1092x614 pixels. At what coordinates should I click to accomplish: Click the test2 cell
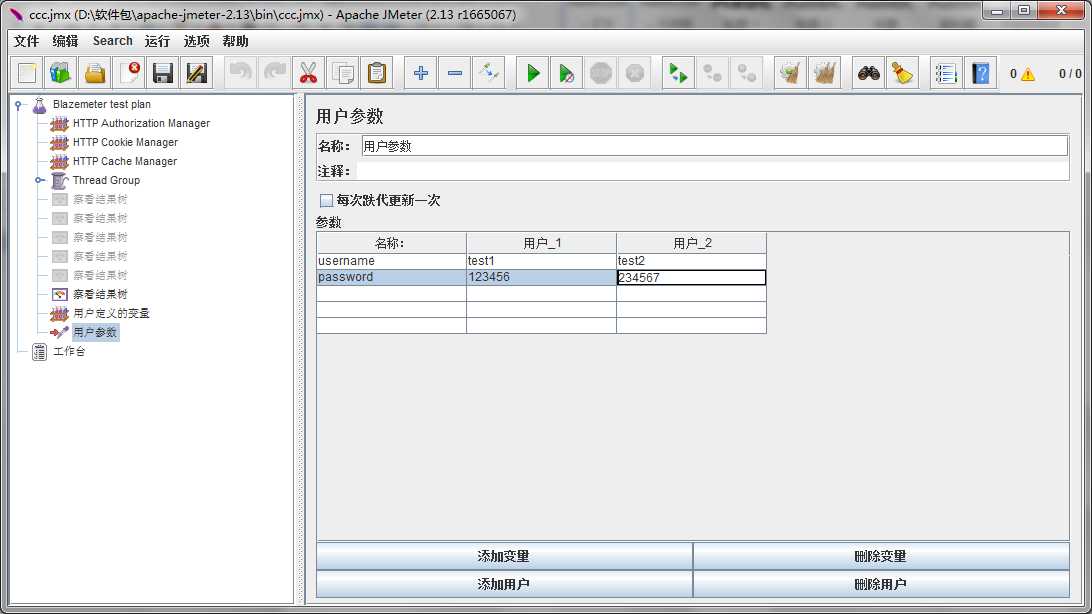(691, 261)
